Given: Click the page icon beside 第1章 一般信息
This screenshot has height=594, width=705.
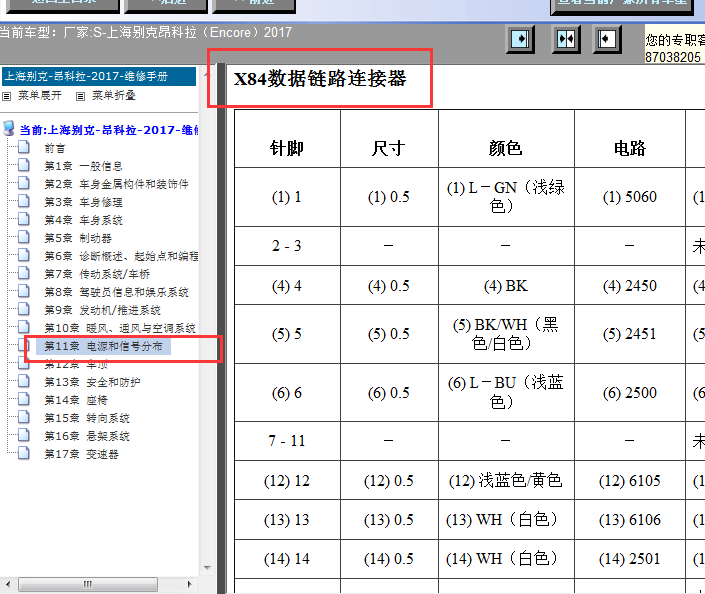Looking at the screenshot, I should (x=23, y=165).
